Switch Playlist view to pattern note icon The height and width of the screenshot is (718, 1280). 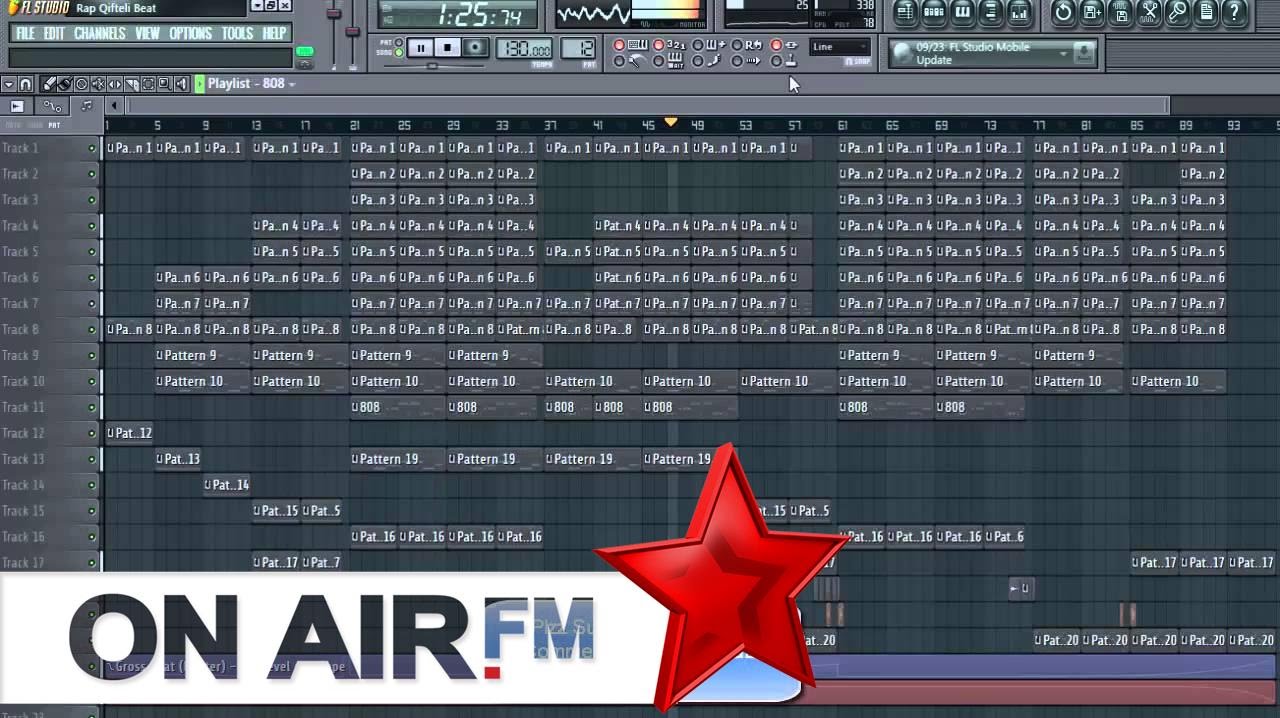click(x=87, y=106)
